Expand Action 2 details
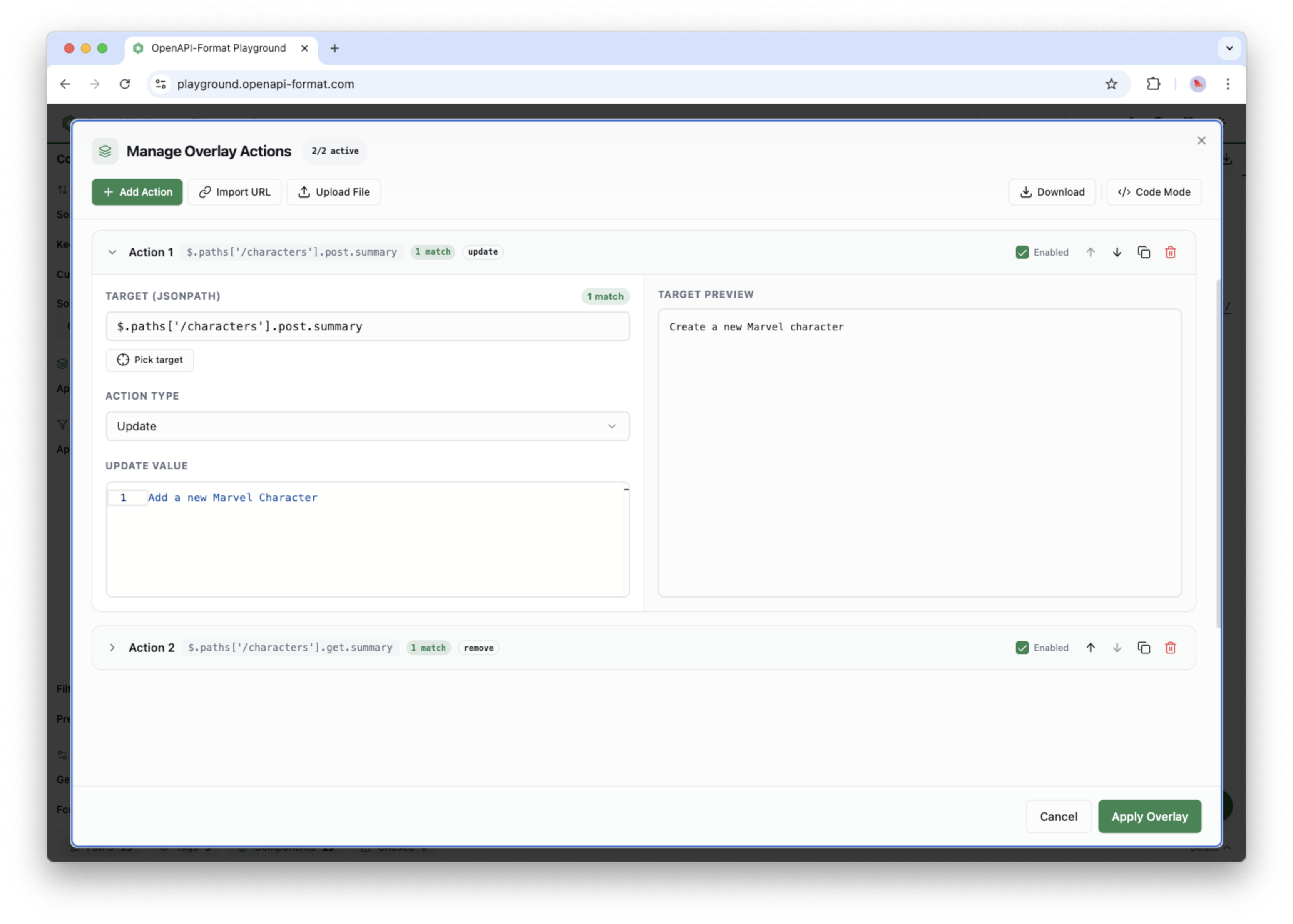 coord(112,648)
